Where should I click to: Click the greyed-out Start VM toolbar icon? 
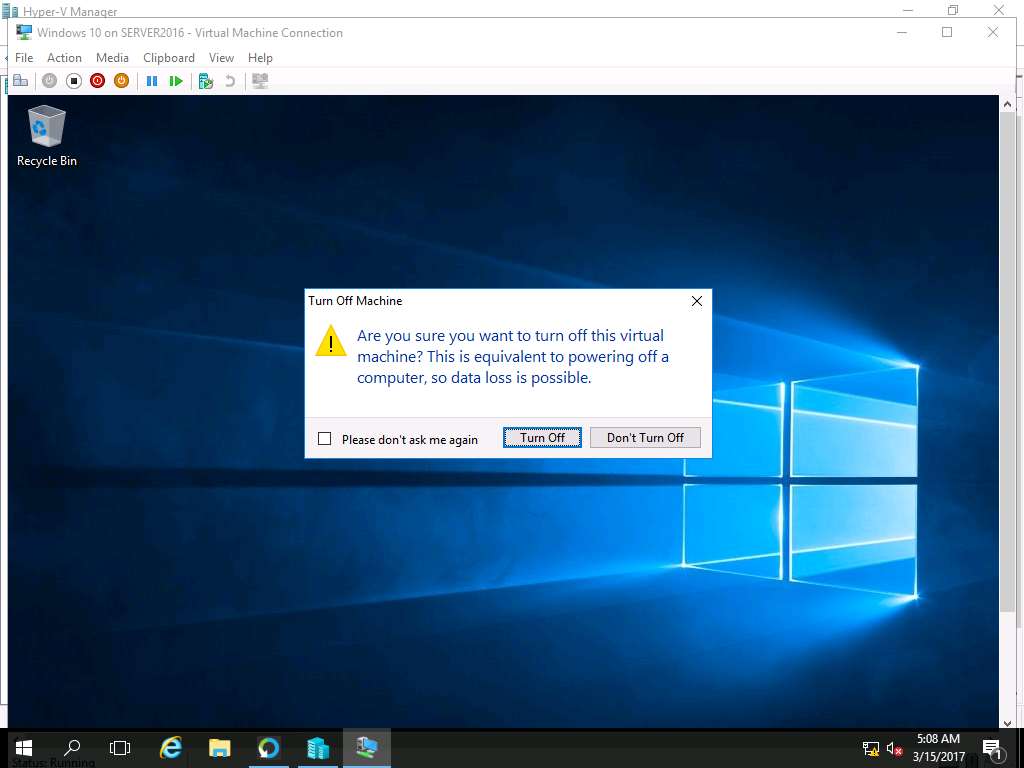pos(50,81)
